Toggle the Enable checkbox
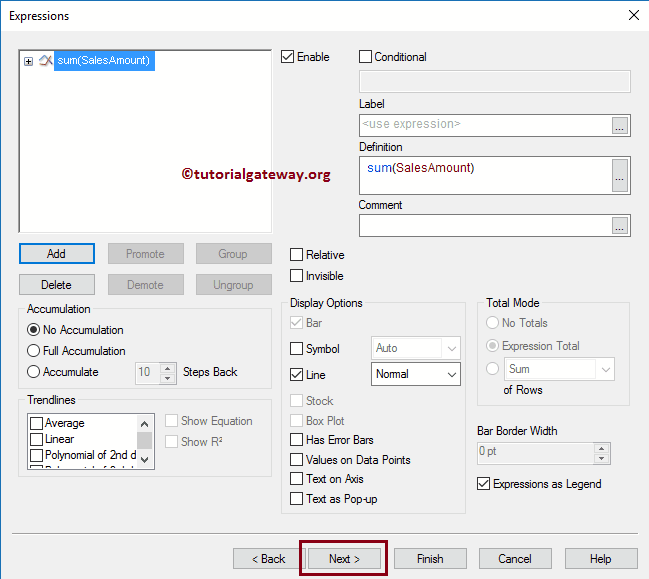This screenshot has height=579, width=649. [288, 57]
